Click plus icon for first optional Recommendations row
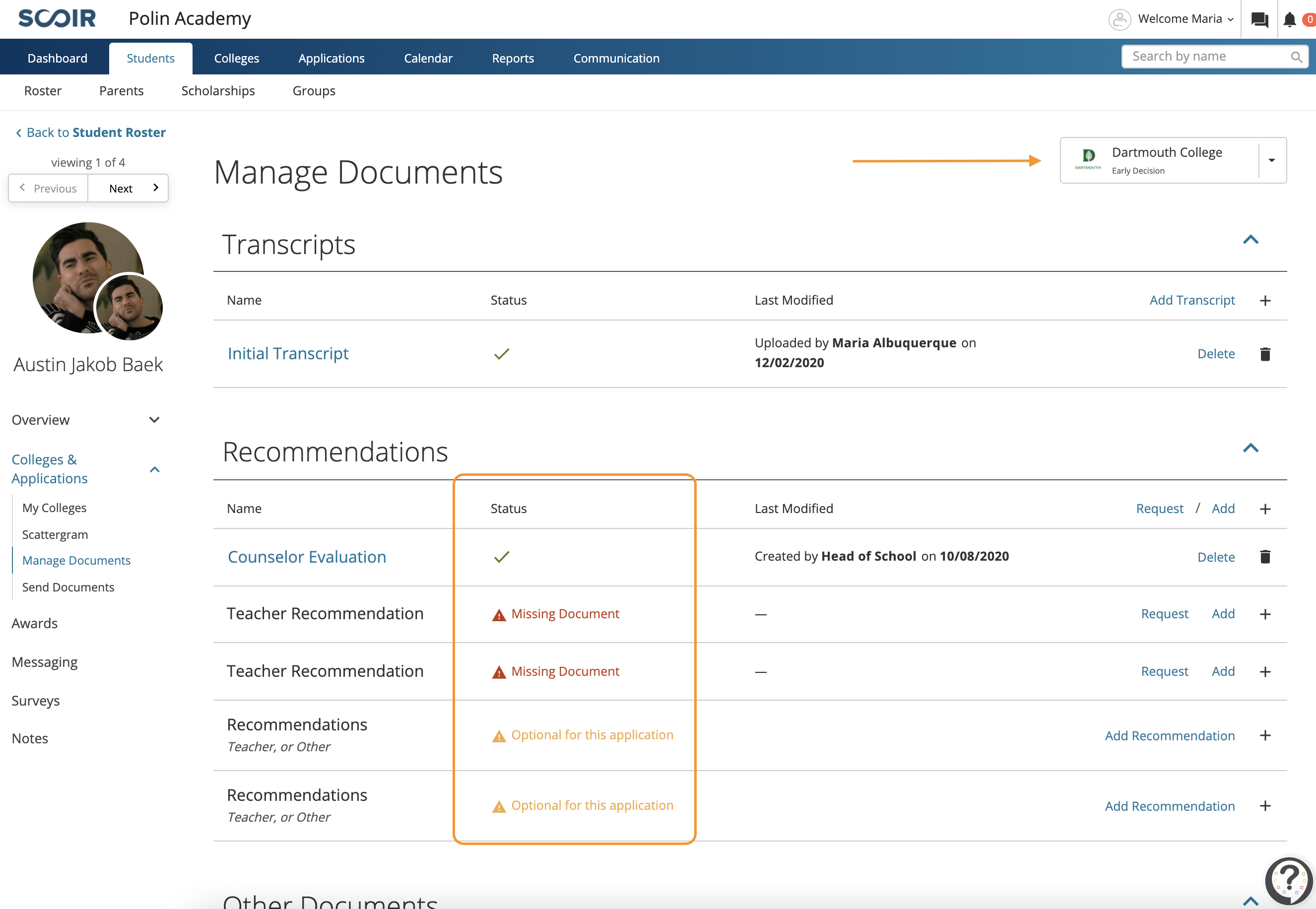The image size is (1316, 909). pyautogui.click(x=1265, y=736)
